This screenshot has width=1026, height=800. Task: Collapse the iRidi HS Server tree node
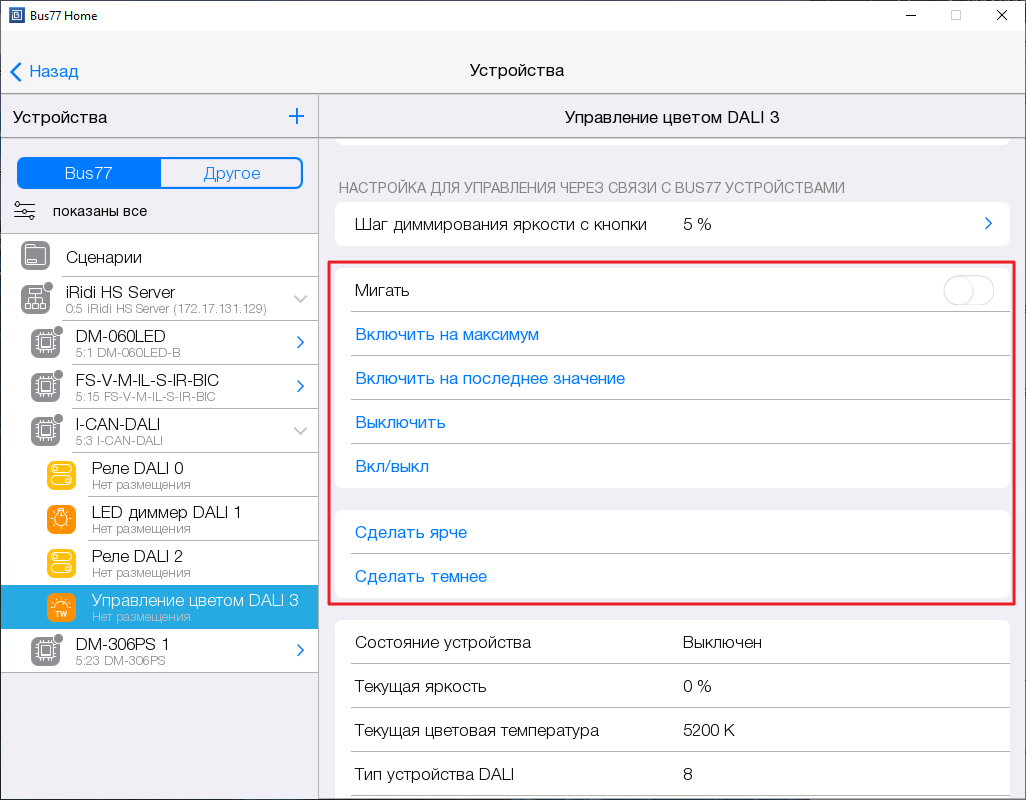[x=300, y=299]
